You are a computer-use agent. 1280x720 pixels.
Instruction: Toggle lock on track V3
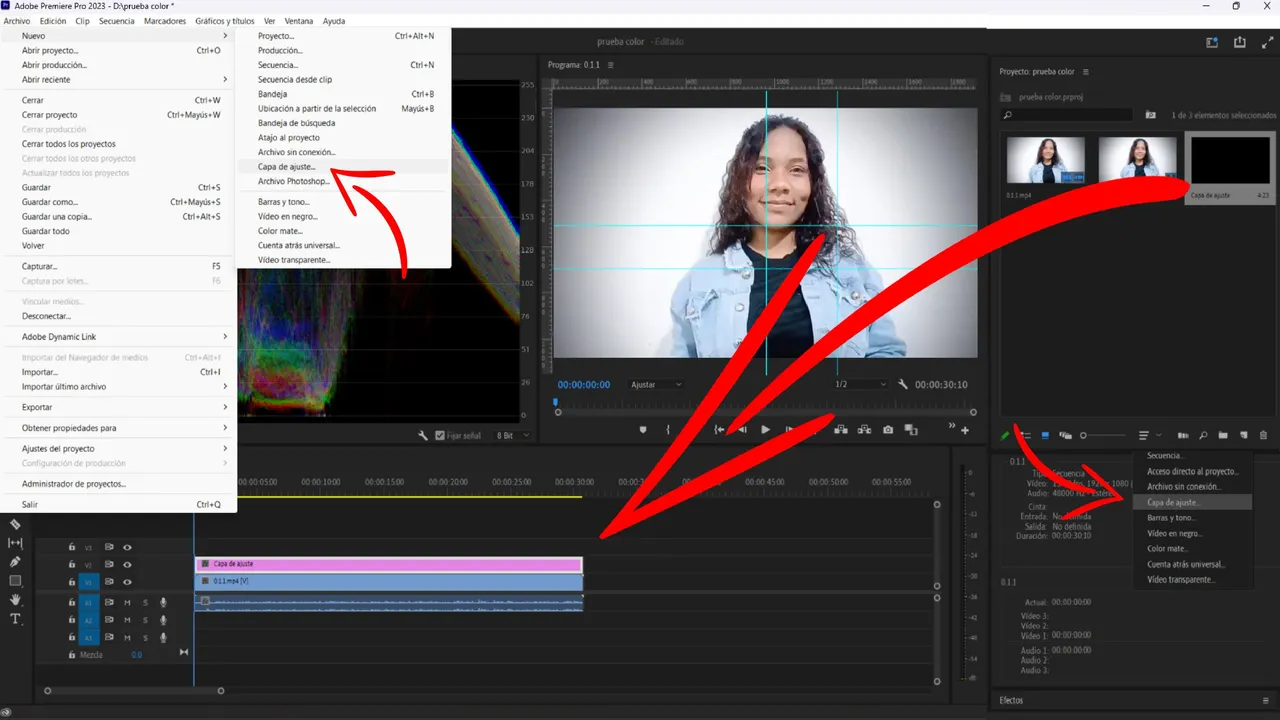click(72, 548)
